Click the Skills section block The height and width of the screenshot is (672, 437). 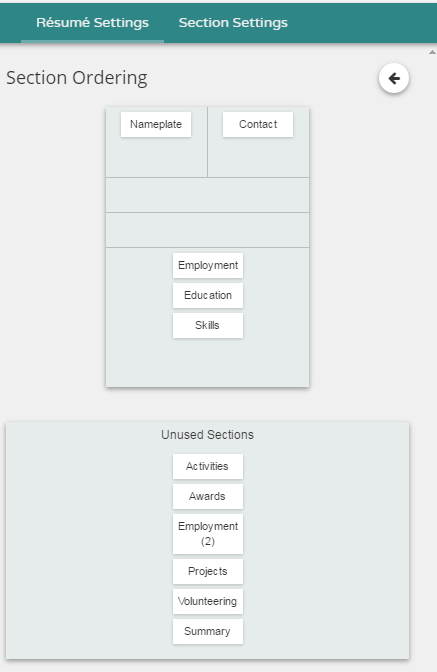(x=208, y=325)
